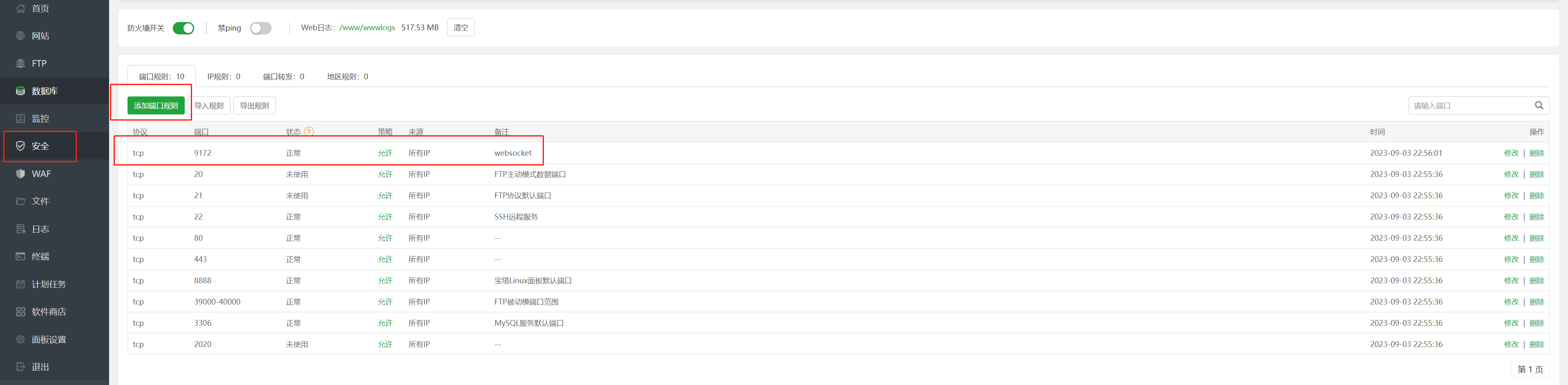Open the 软件商店 grid icon
This screenshot has width=1568, height=385.
point(20,312)
